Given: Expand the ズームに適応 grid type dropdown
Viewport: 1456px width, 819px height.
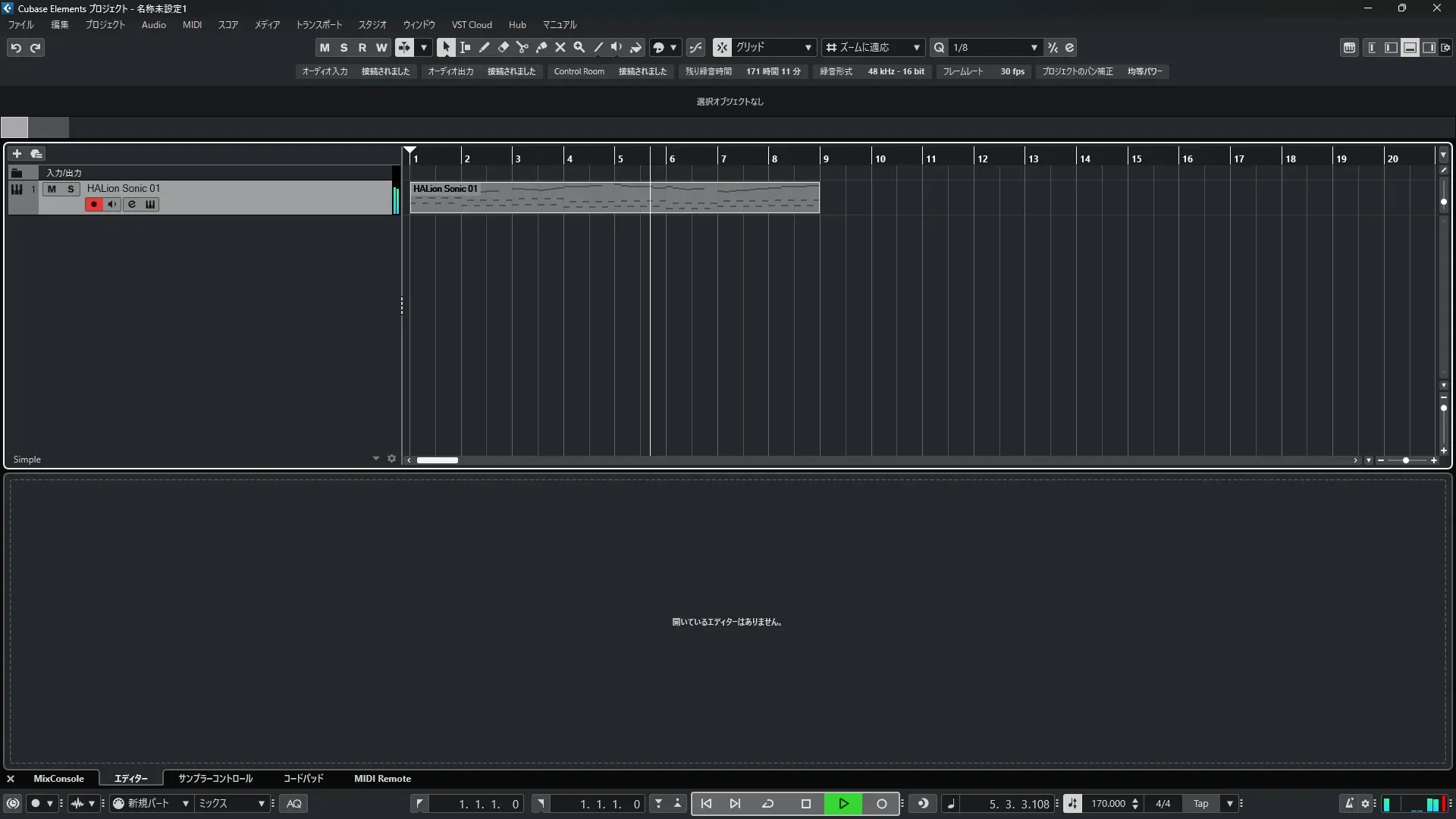Looking at the screenshot, I should [x=872, y=47].
